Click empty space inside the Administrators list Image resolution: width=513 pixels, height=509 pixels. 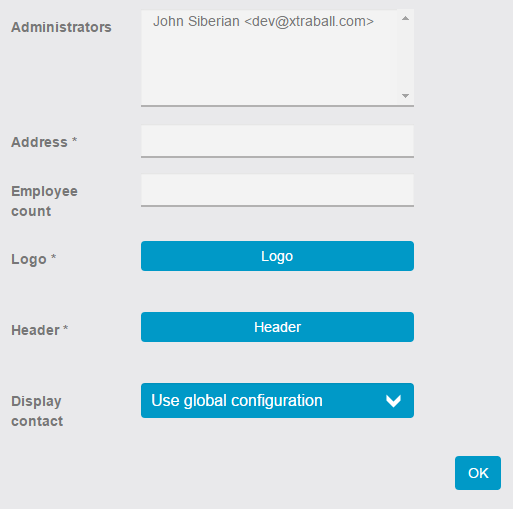coord(269,68)
